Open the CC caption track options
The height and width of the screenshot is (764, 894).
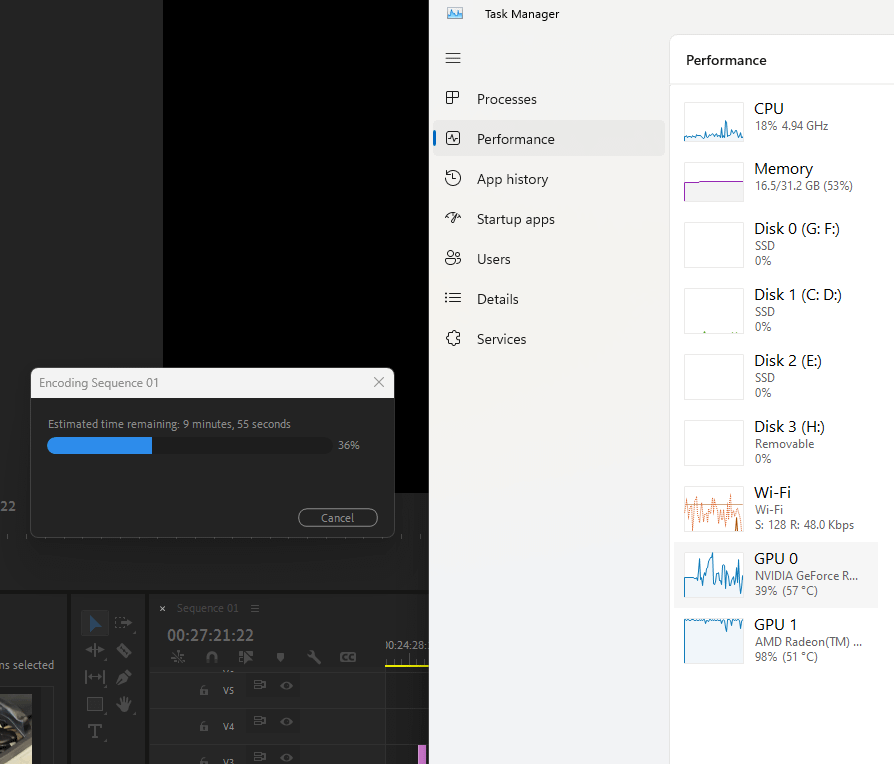(348, 657)
